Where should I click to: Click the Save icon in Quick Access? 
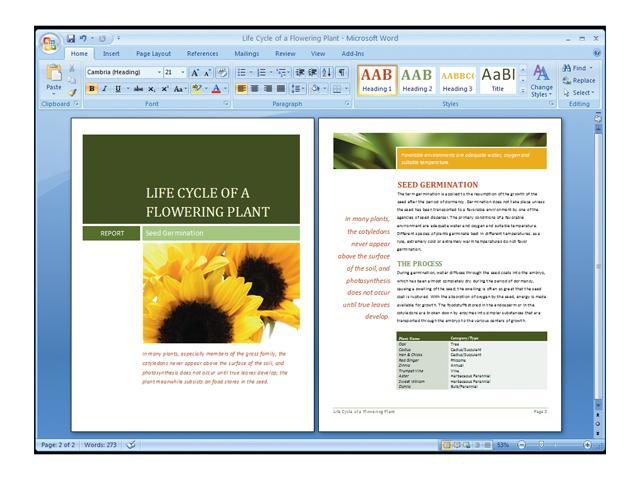pos(71,39)
